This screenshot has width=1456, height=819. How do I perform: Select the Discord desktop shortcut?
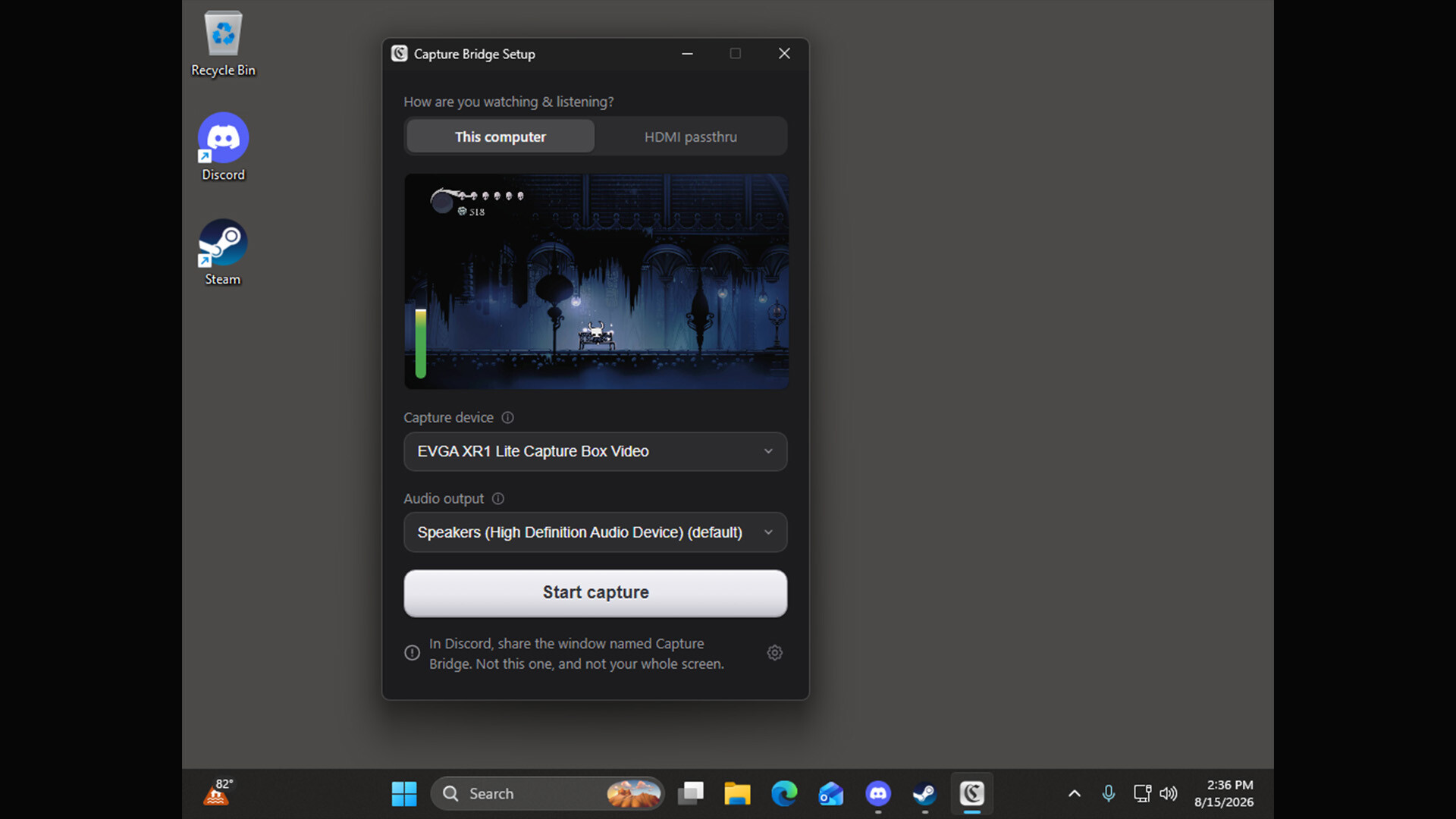point(223,148)
